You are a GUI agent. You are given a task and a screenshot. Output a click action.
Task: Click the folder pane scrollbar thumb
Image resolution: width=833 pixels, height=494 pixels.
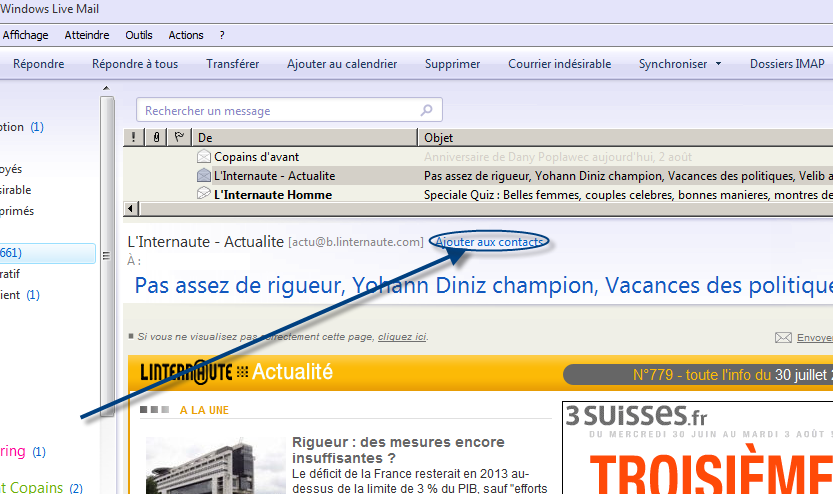coord(107,256)
